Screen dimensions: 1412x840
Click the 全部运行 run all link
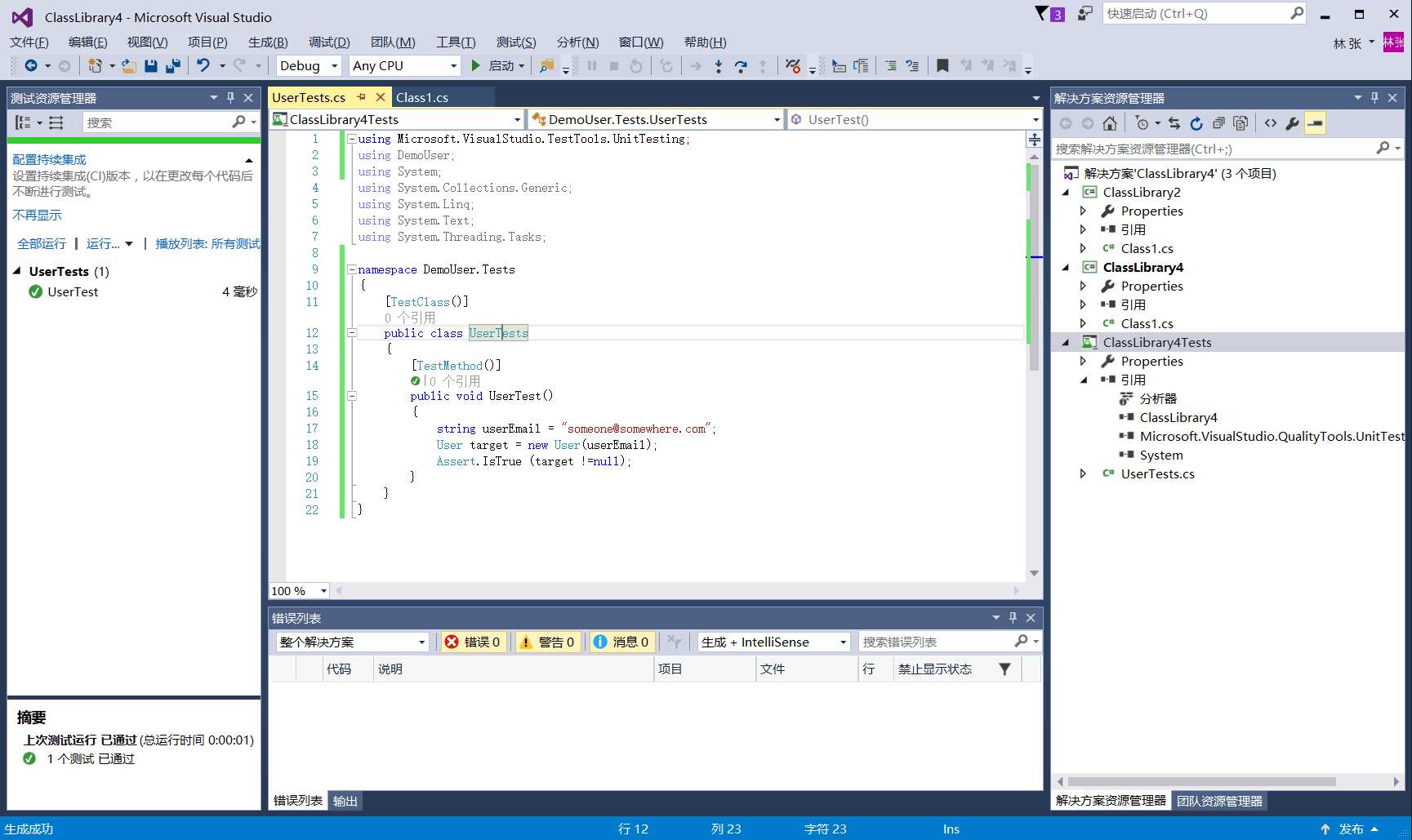(x=42, y=244)
